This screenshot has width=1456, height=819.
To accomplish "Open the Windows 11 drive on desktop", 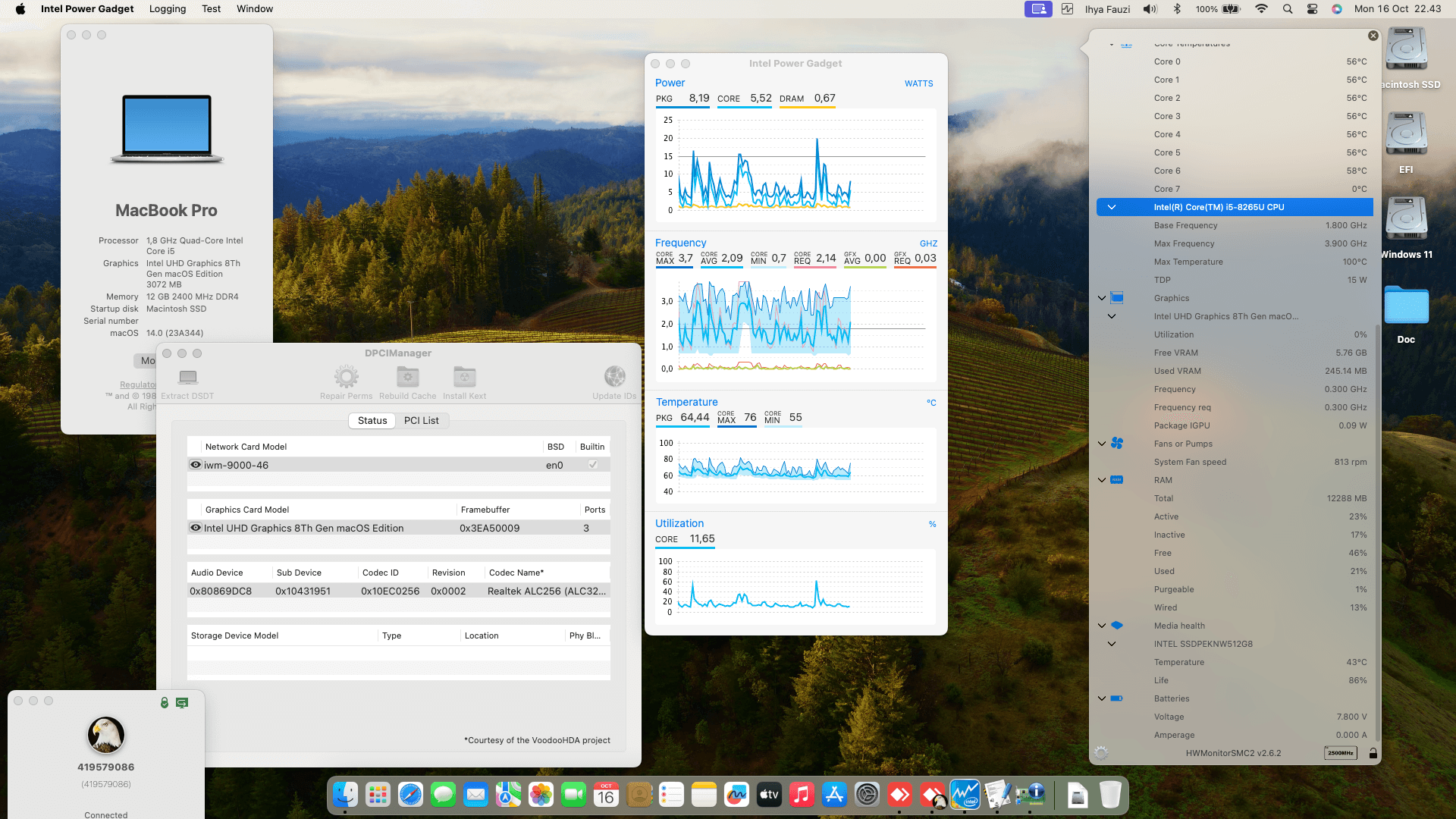I will tap(1407, 220).
